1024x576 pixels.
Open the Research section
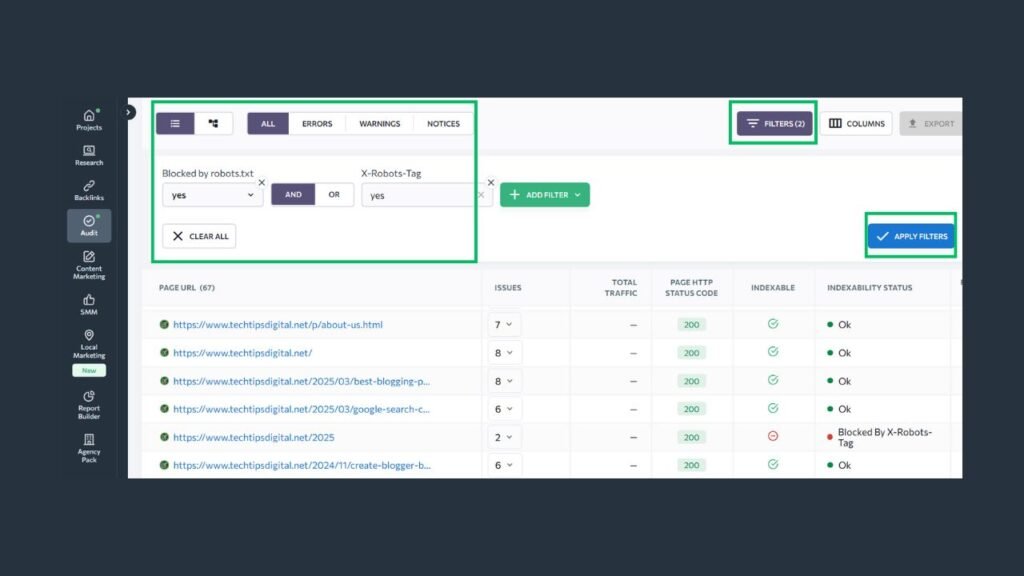[89, 155]
